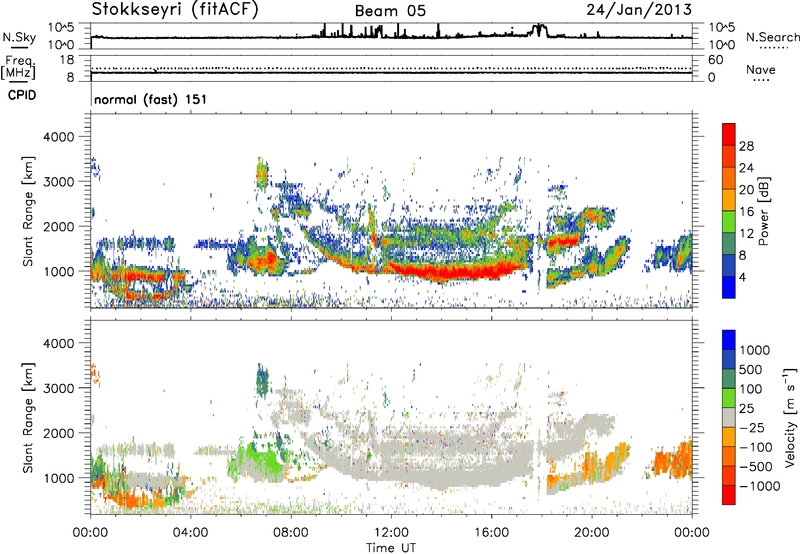The image size is (800, 554).
Task: Click the date '24/Jan/2013'
Action: [639, 9]
